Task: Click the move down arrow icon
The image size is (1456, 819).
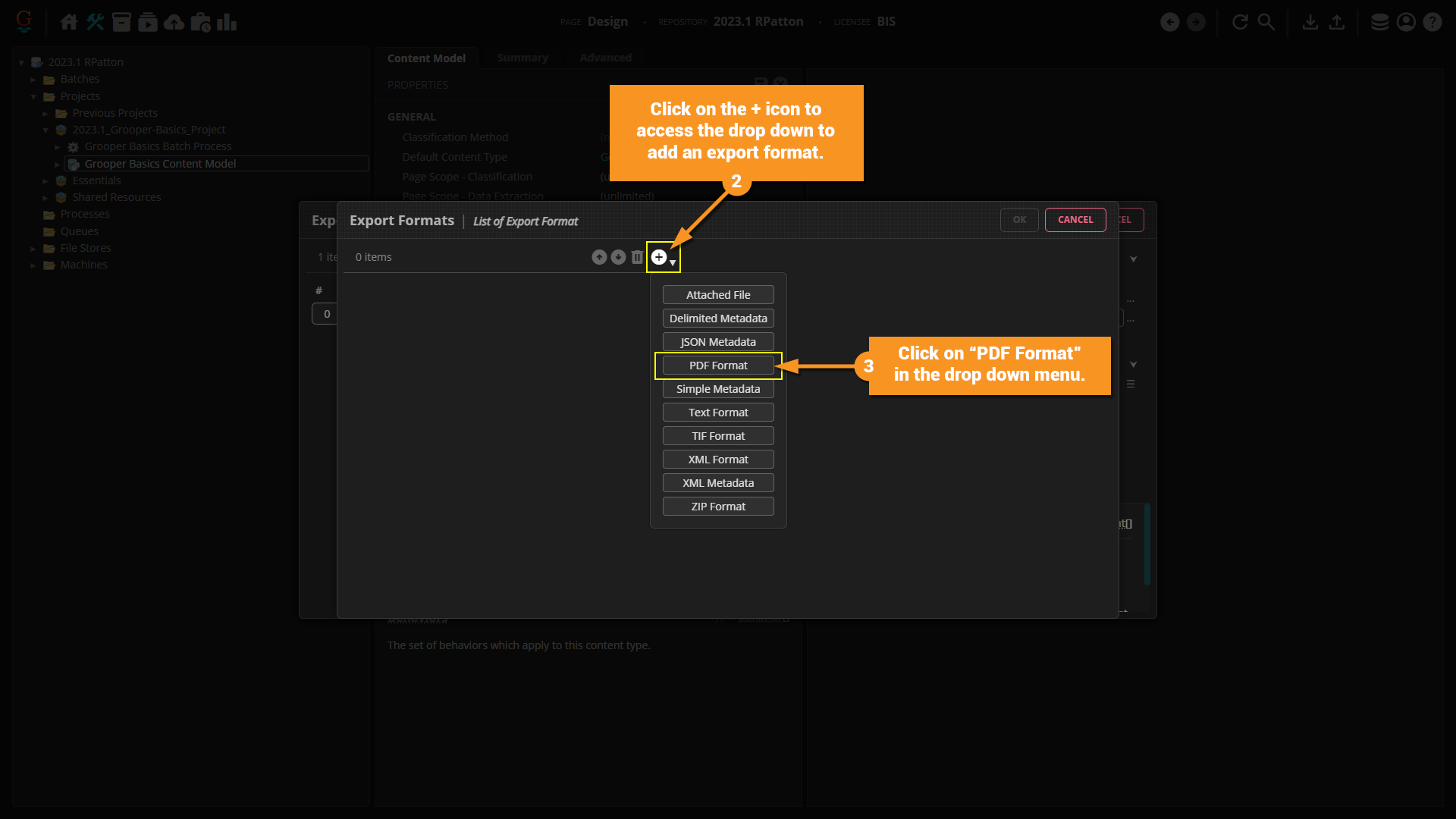Action: 618,257
